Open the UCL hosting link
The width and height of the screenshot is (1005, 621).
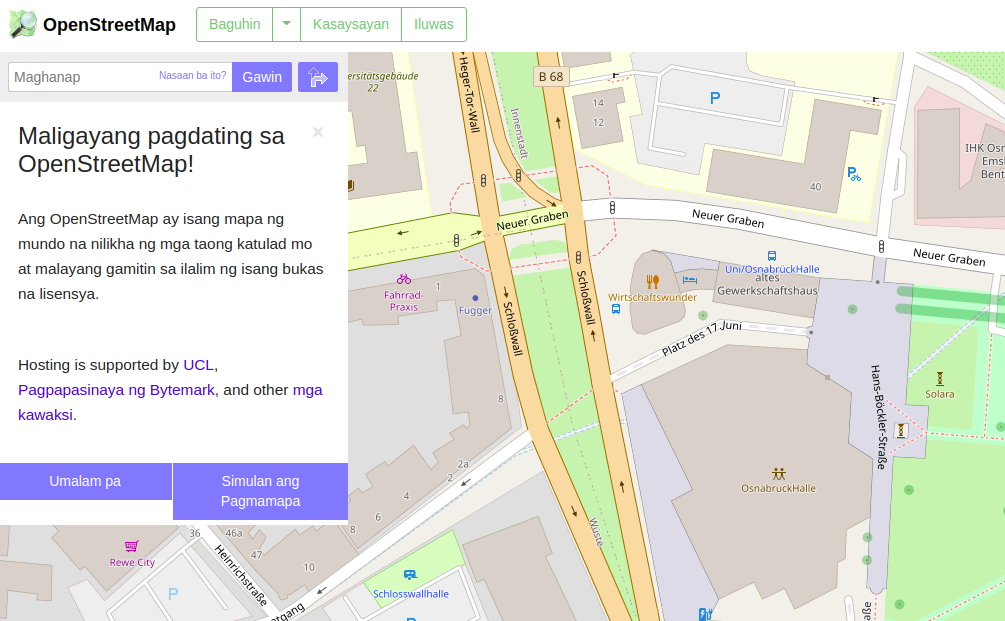[x=198, y=365]
